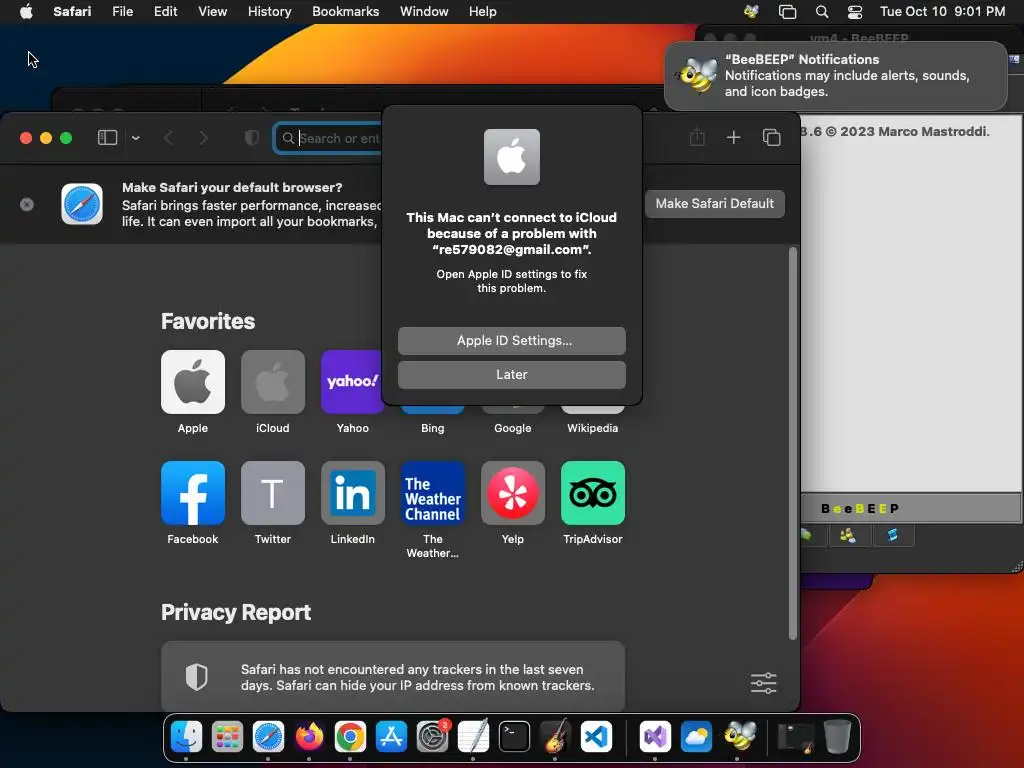1024x768 pixels.
Task: Open Visual Studio from the Dock
Action: [655, 737]
